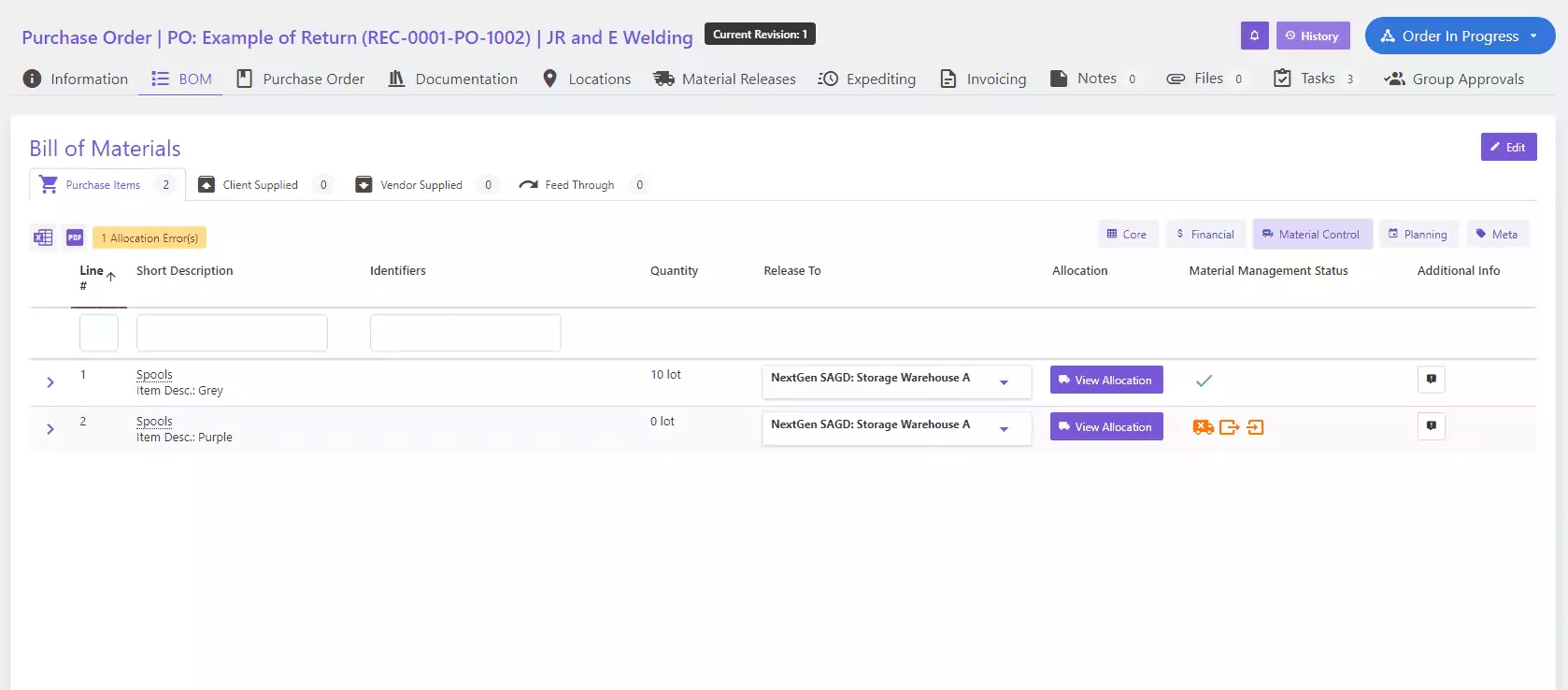Open the additional info comment icon for line 1
The width and height of the screenshot is (1568, 690).
[1432, 379]
